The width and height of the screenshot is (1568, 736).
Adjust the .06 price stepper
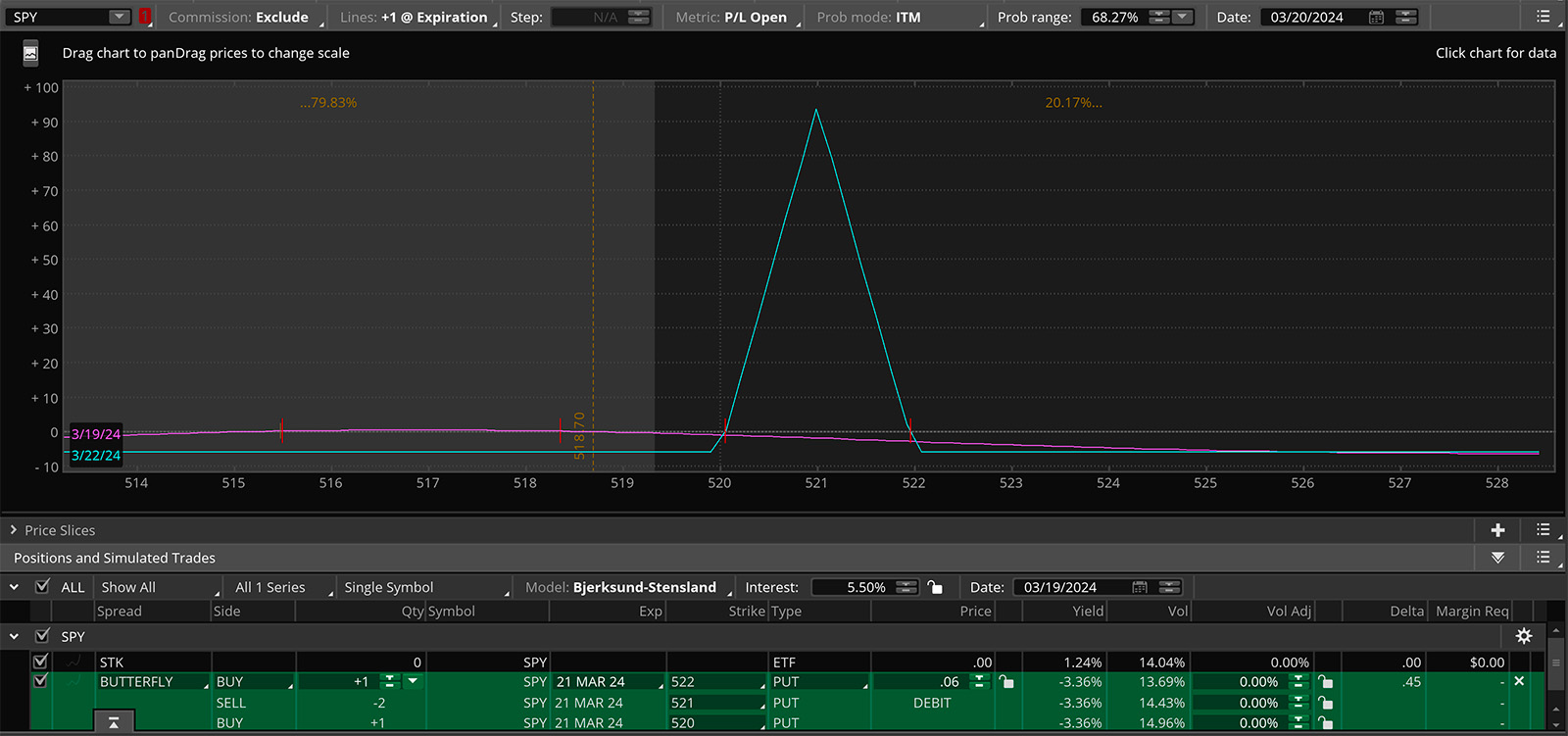tap(977, 681)
